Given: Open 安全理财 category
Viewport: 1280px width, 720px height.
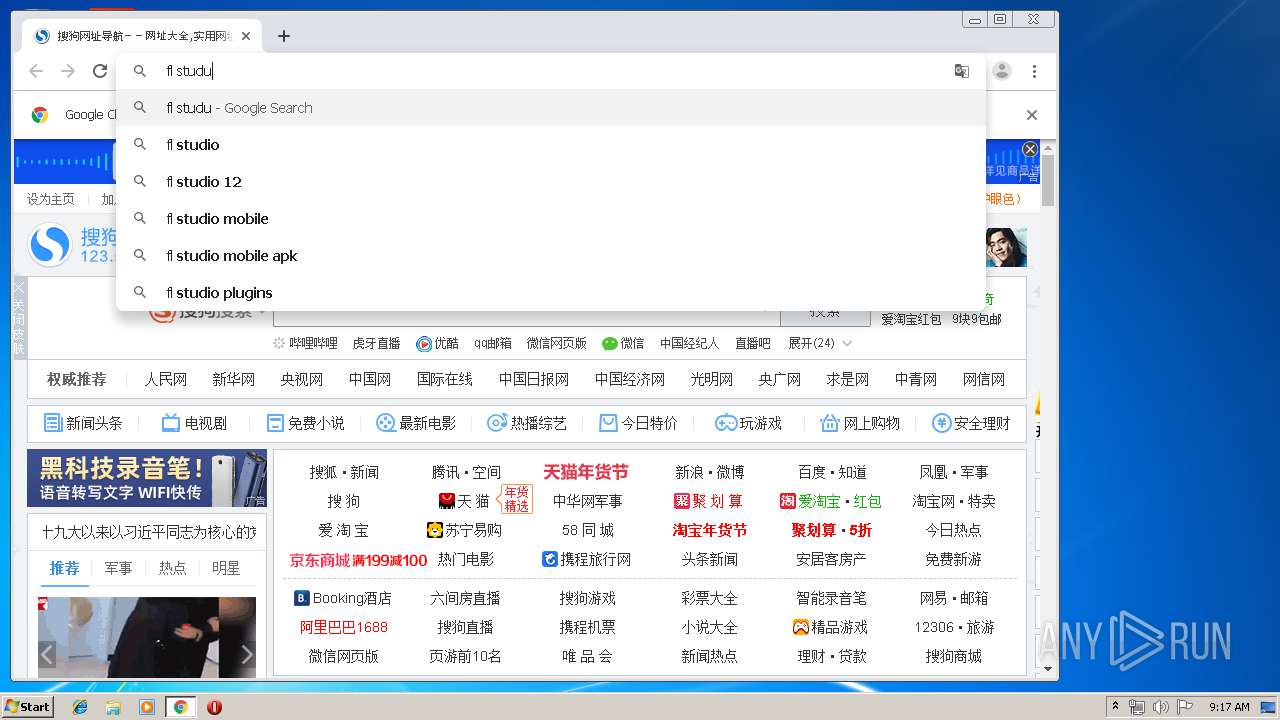Looking at the screenshot, I should point(971,423).
